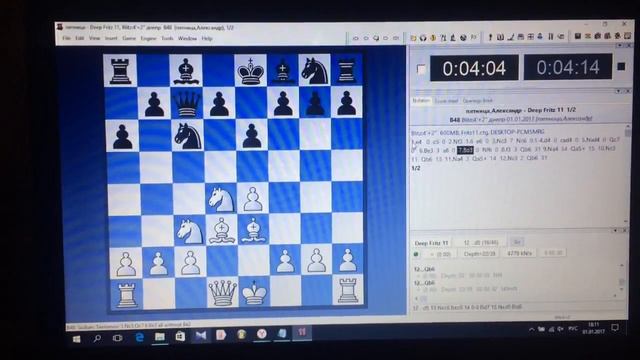Open the View menu
This screenshot has width=640, height=360.
94,38
